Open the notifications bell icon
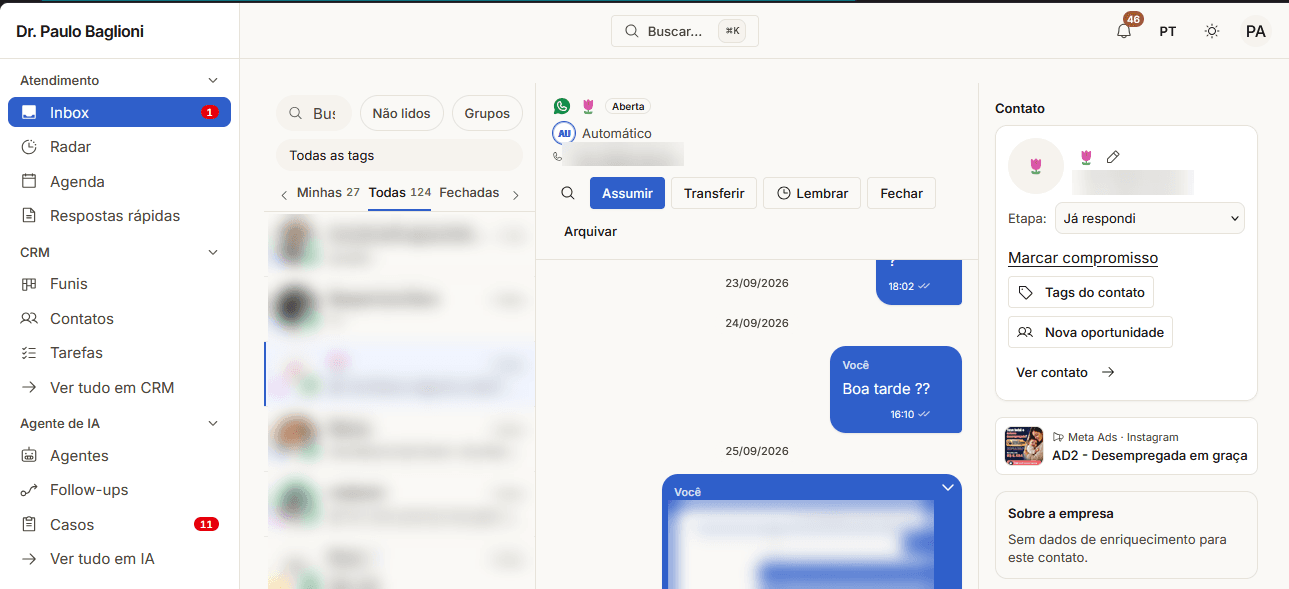 pyautogui.click(x=1124, y=31)
